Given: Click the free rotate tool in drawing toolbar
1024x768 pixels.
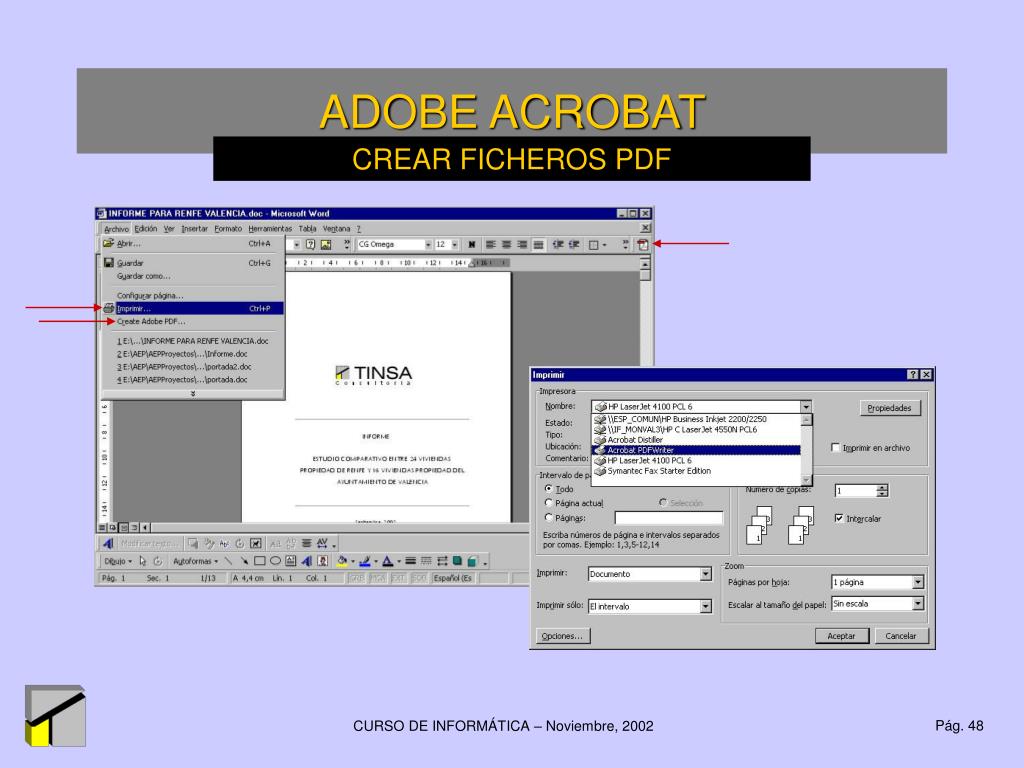Looking at the screenshot, I should 157,561.
